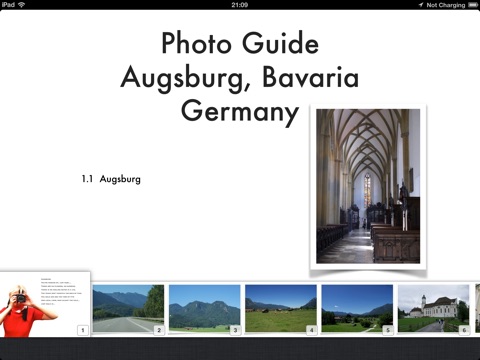This screenshot has height=360, width=480.
Task: Tap the Wi-Fi status icon
Action: click(22, 5)
